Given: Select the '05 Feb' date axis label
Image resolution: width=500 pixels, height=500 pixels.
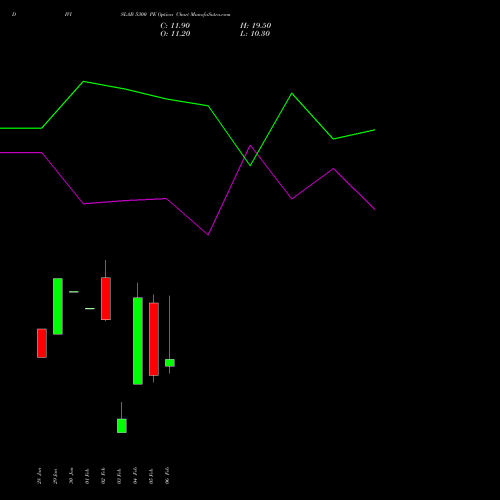Looking at the screenshot, I should click(151, 476).
